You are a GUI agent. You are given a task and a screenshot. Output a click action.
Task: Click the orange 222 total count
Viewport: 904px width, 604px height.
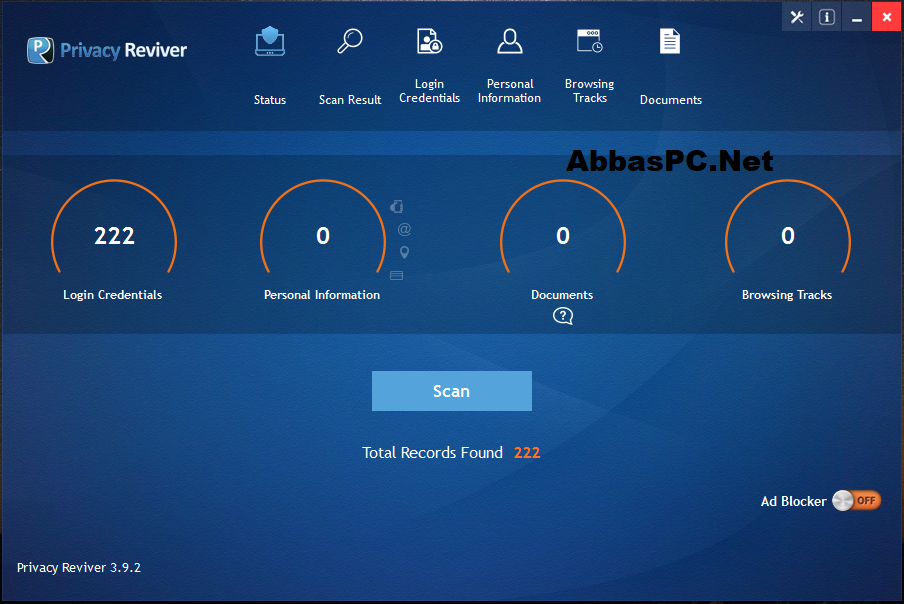pyautogui.click(x=527, y=452)
